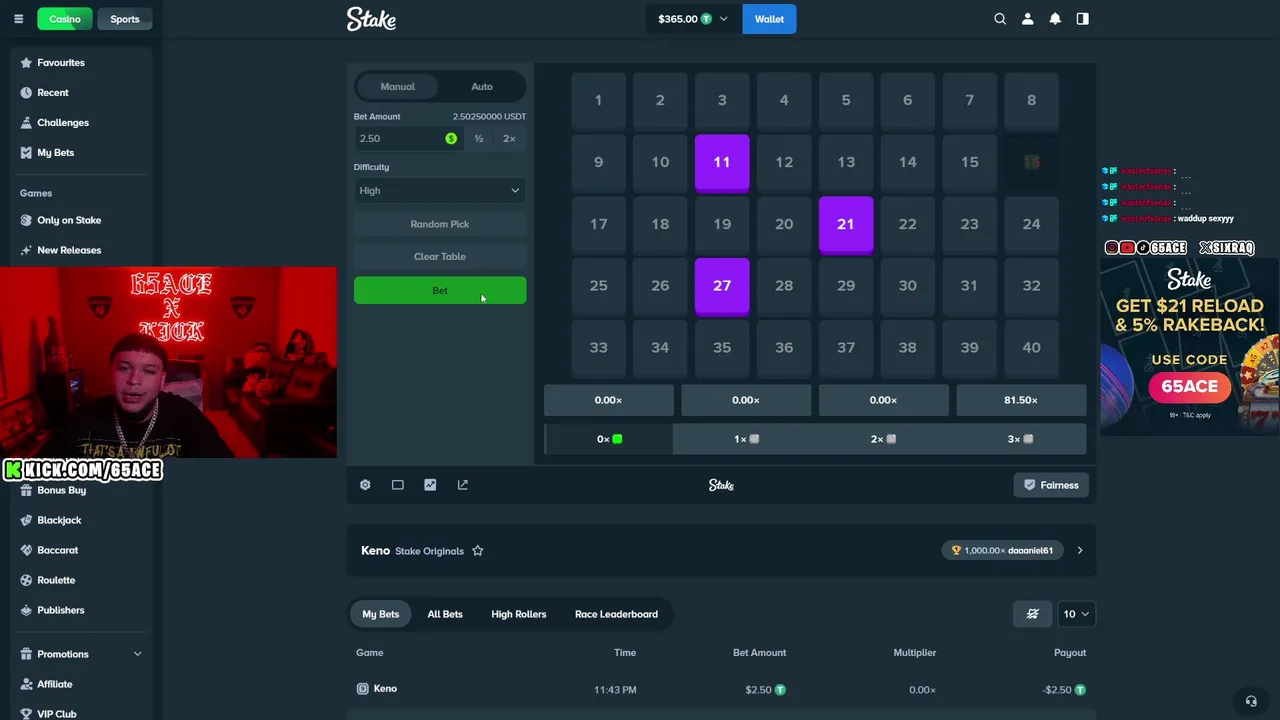The height and width of the screenshot is (720, 1280).
Task: Open Only on Stake games
Action: (69, 220)
